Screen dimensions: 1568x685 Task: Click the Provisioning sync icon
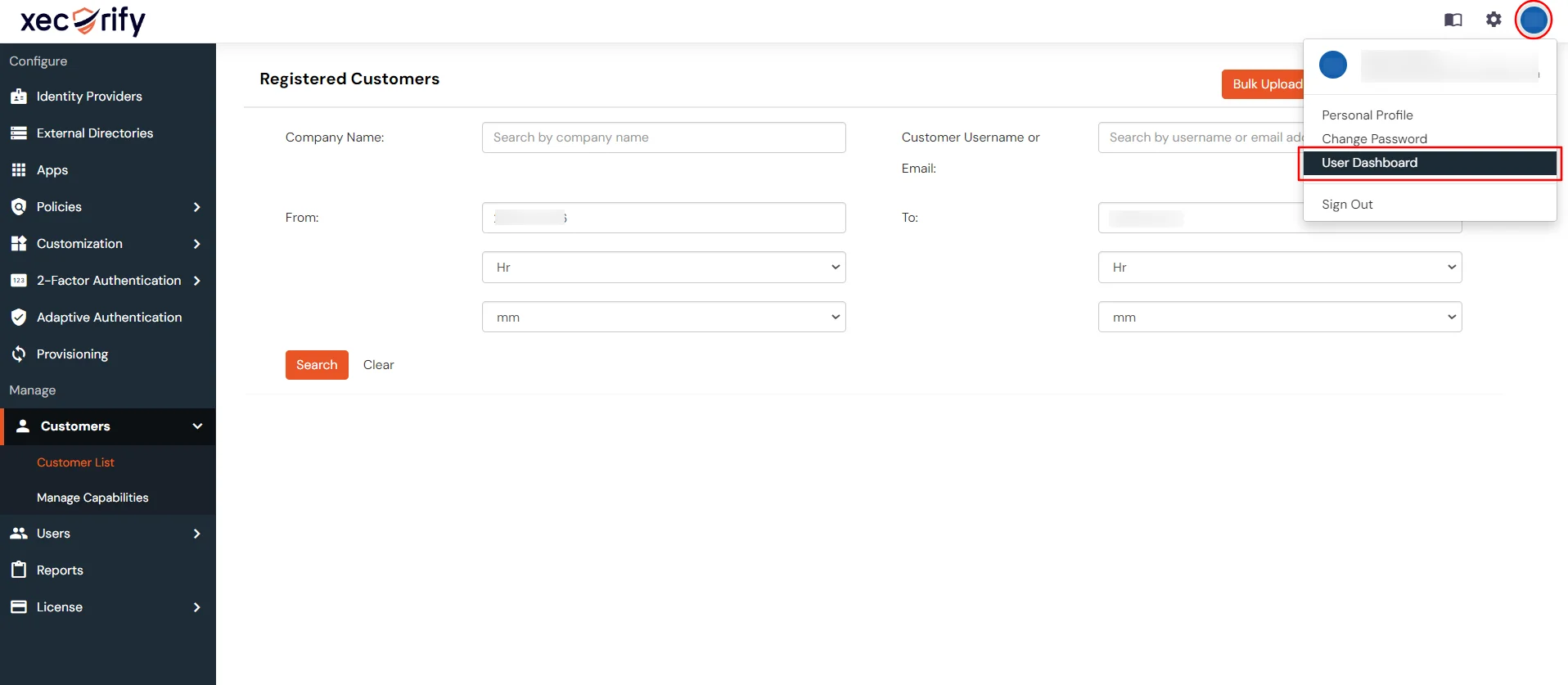coord(19,354)
